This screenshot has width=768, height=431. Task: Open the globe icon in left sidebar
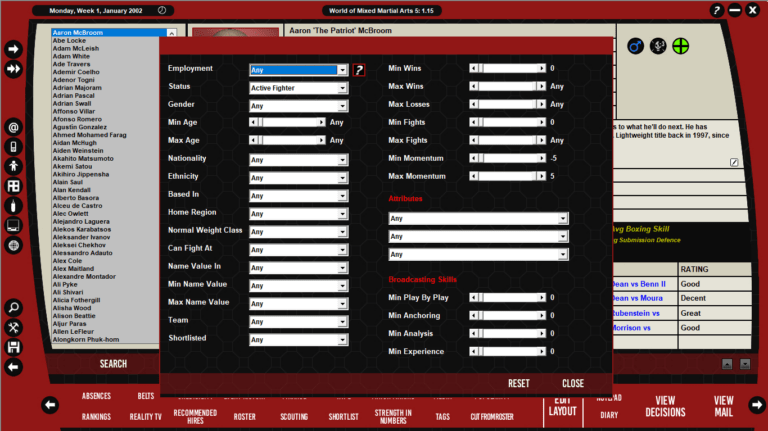coord(14,245)
